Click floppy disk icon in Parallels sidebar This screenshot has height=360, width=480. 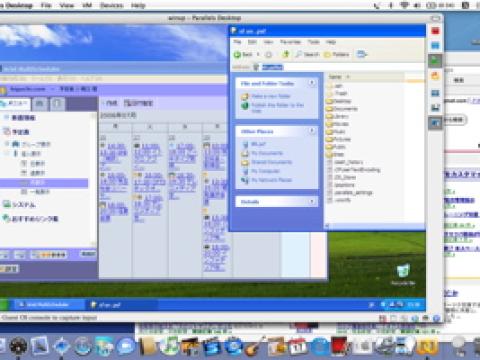(x=435, y=108)
